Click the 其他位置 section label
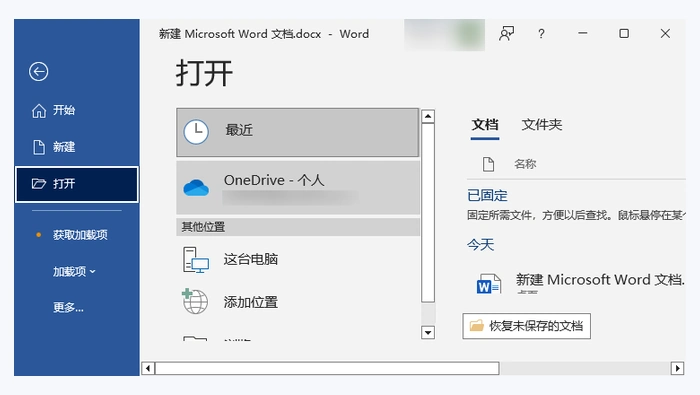 click(x=203, y=227)
